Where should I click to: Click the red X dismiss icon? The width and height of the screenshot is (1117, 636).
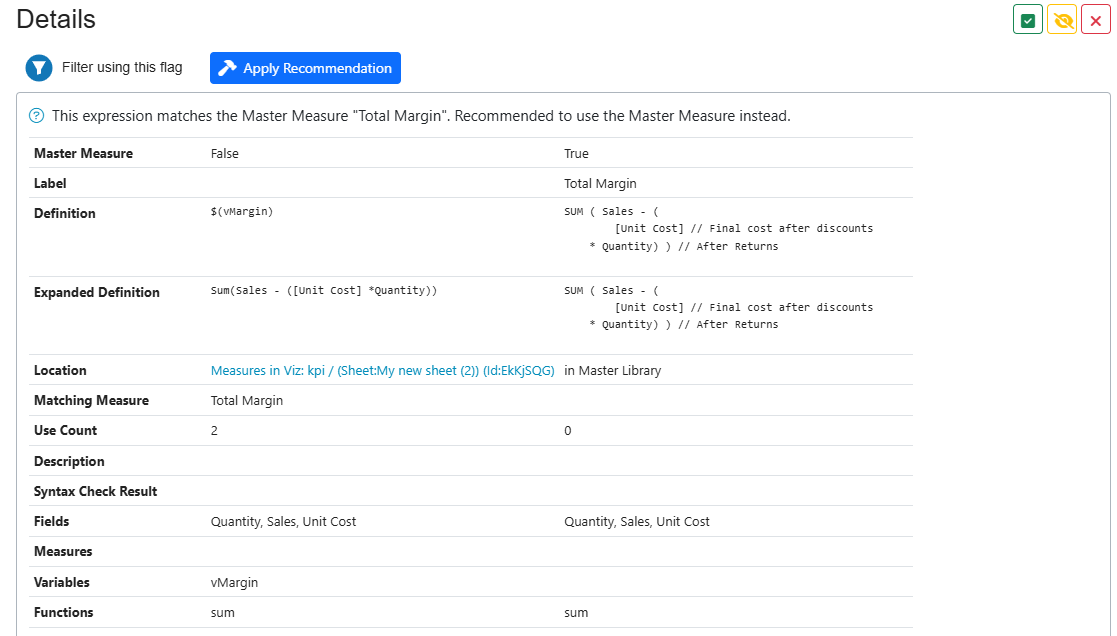click(1096, 20)
